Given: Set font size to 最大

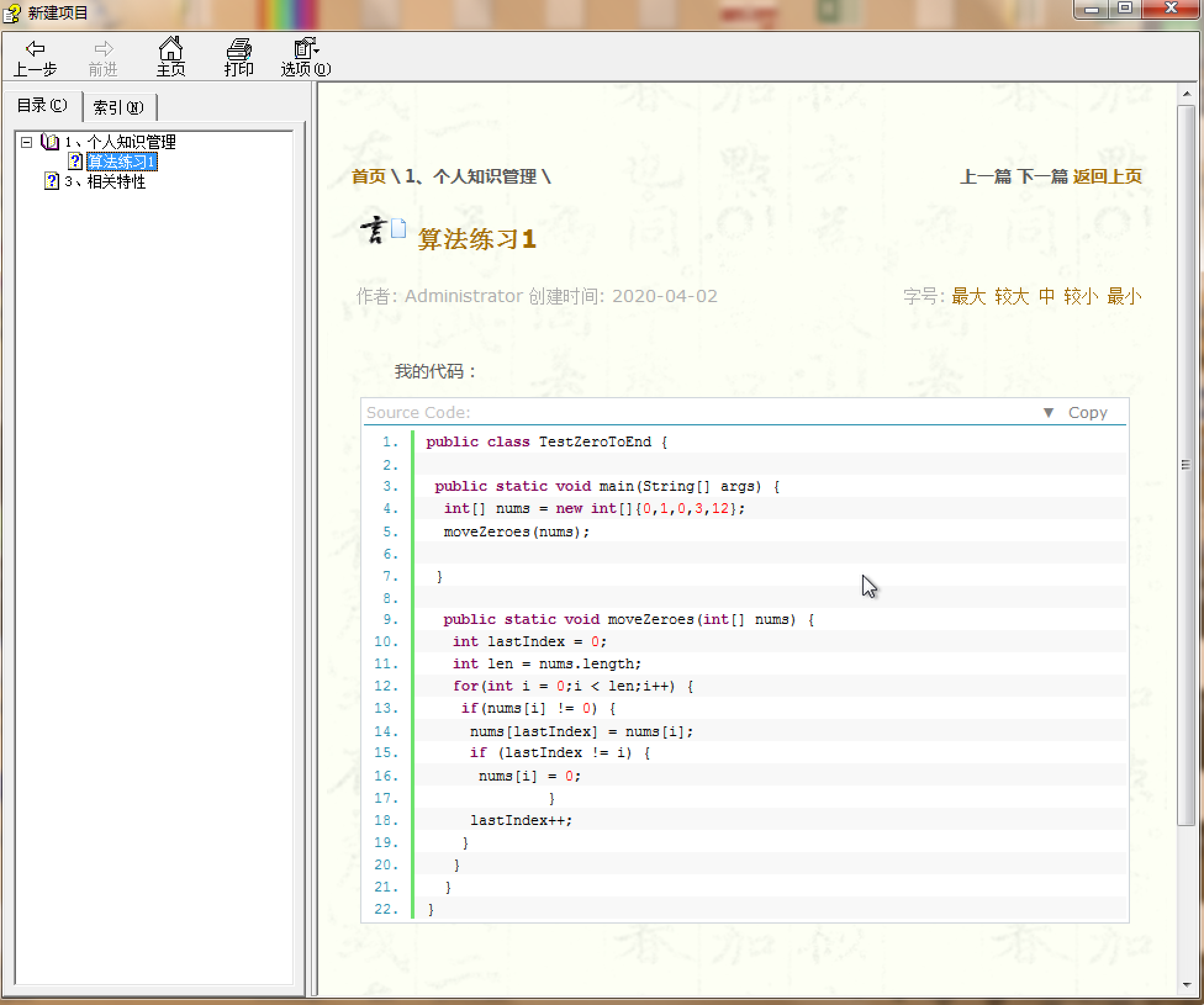Looking at the screenshot, I should [x=968, y=297].
